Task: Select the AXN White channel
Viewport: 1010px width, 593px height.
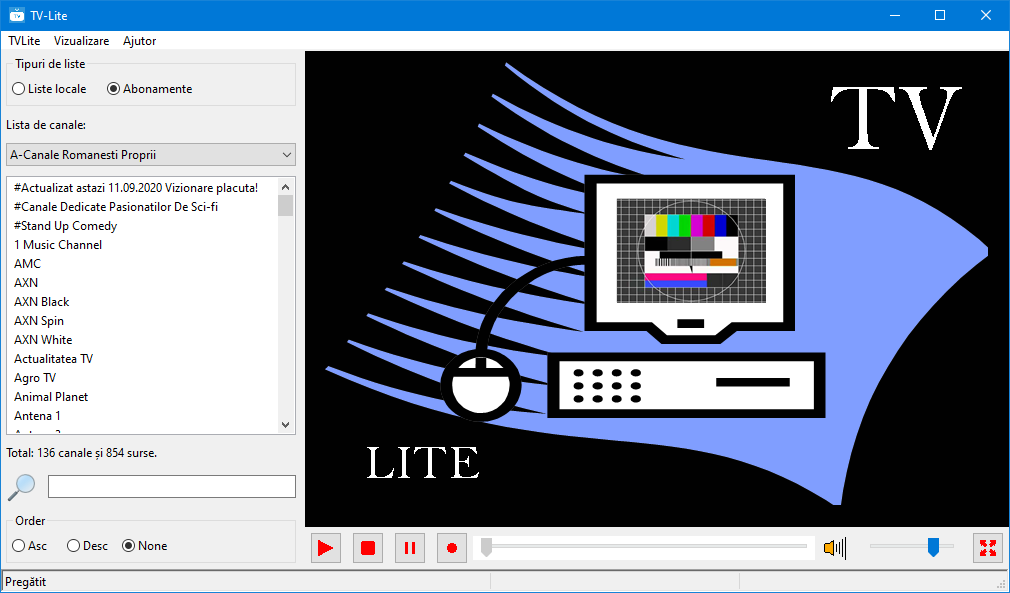Action: 142,340
